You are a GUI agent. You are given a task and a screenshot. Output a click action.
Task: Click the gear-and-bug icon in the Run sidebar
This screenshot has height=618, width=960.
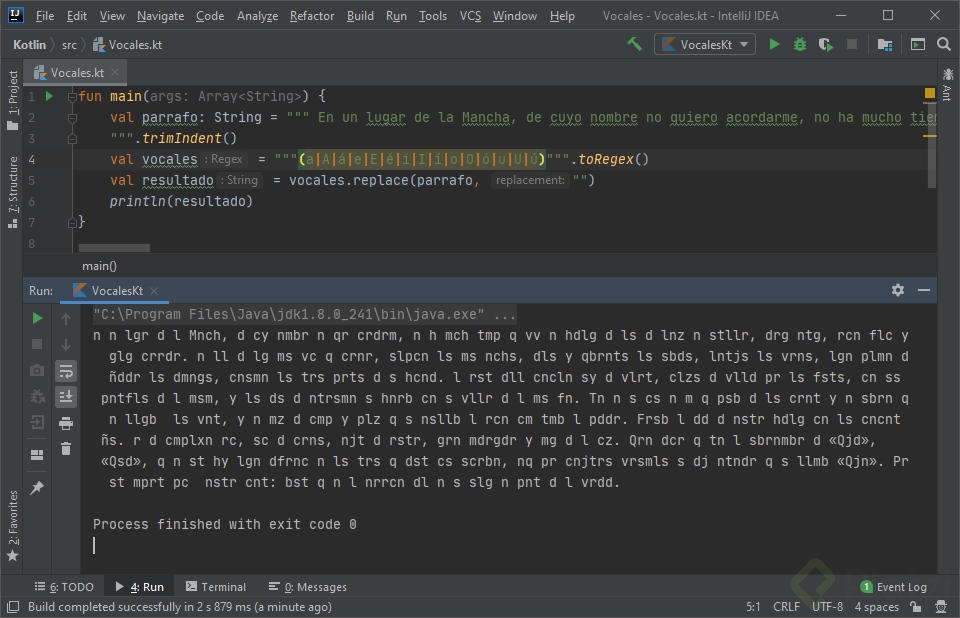pyautogui.click(x=37, y=397)
